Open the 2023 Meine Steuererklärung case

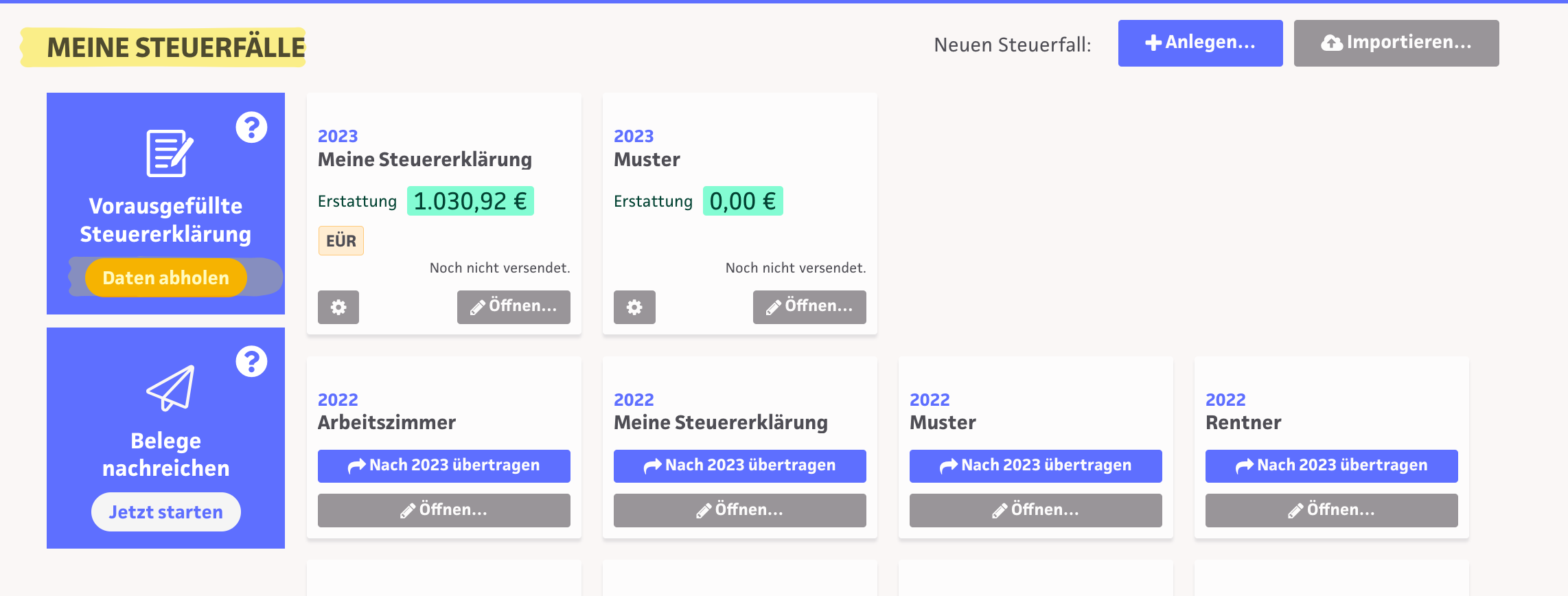click(514, 307)
